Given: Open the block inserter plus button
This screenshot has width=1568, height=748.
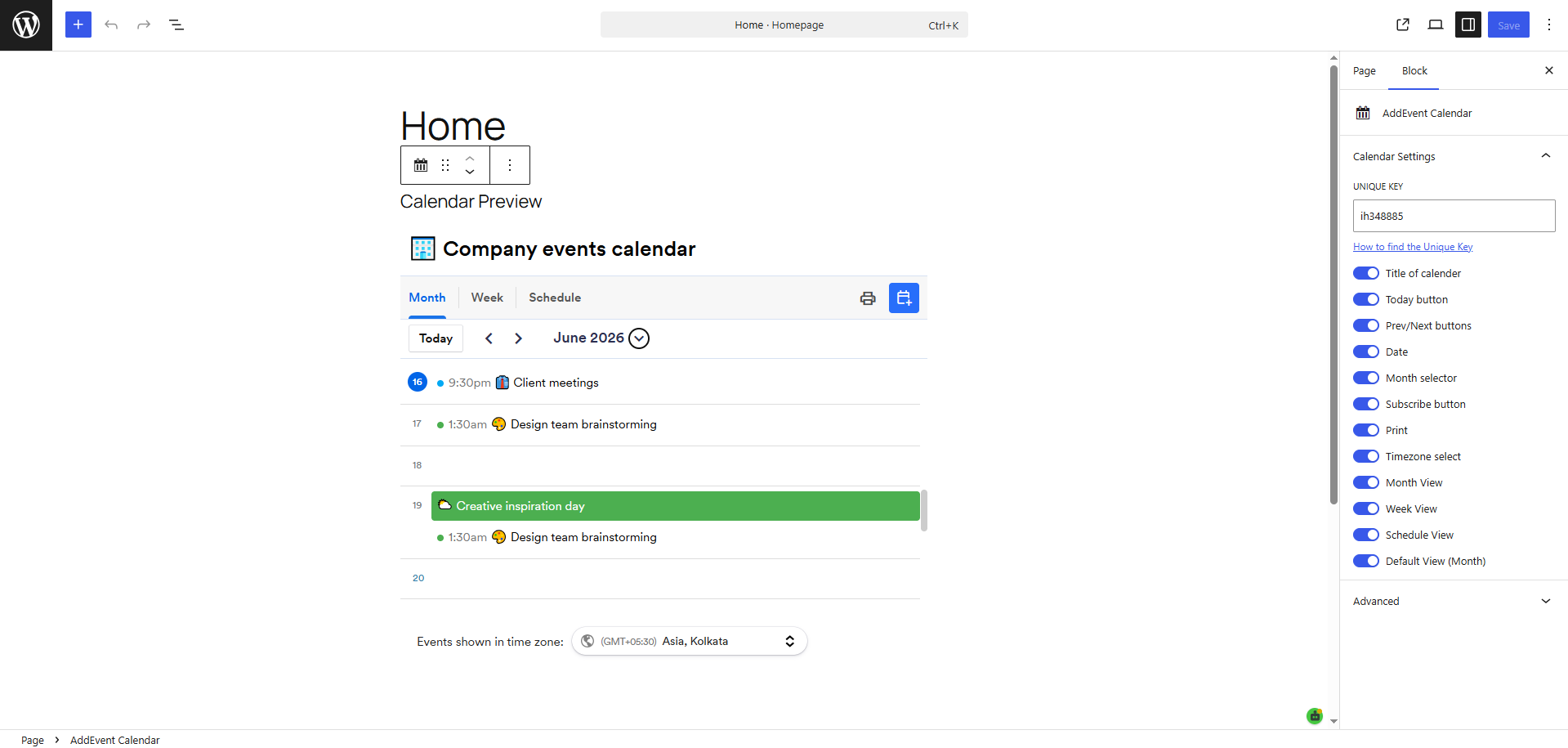Looking at the screenshot, I should coord(78,25).
